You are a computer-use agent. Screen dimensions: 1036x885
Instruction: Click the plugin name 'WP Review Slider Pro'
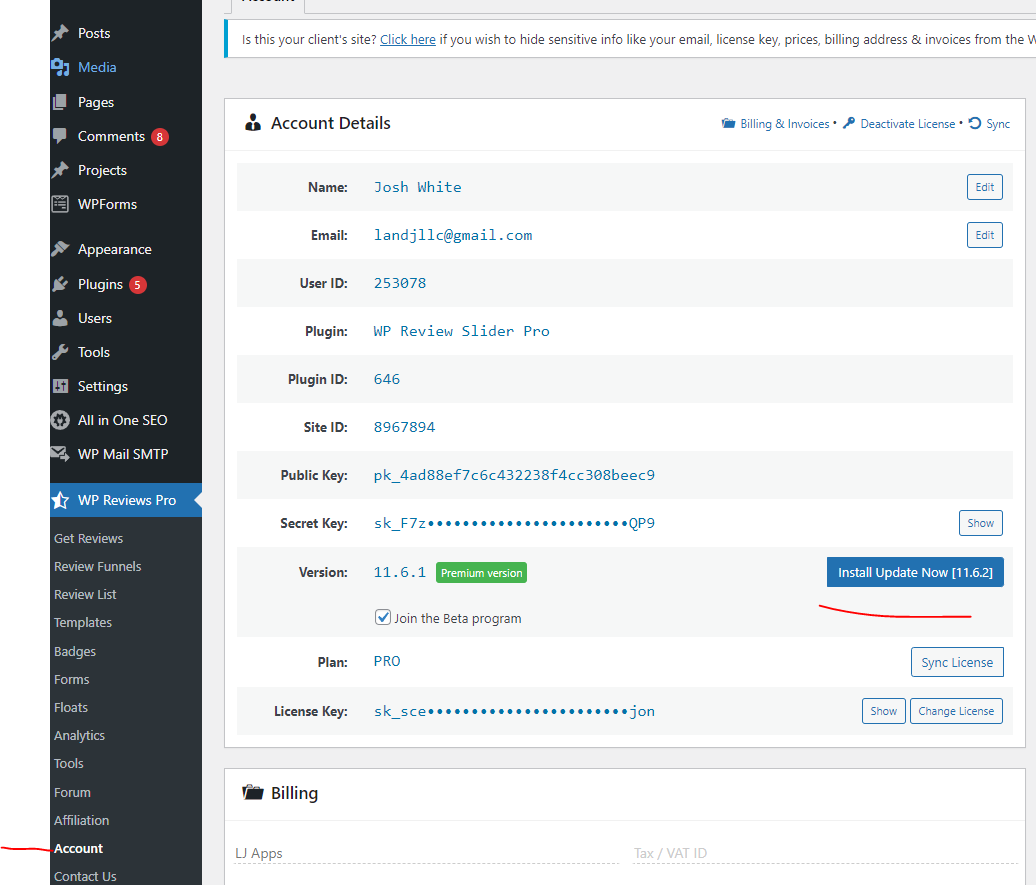(461, 331)
